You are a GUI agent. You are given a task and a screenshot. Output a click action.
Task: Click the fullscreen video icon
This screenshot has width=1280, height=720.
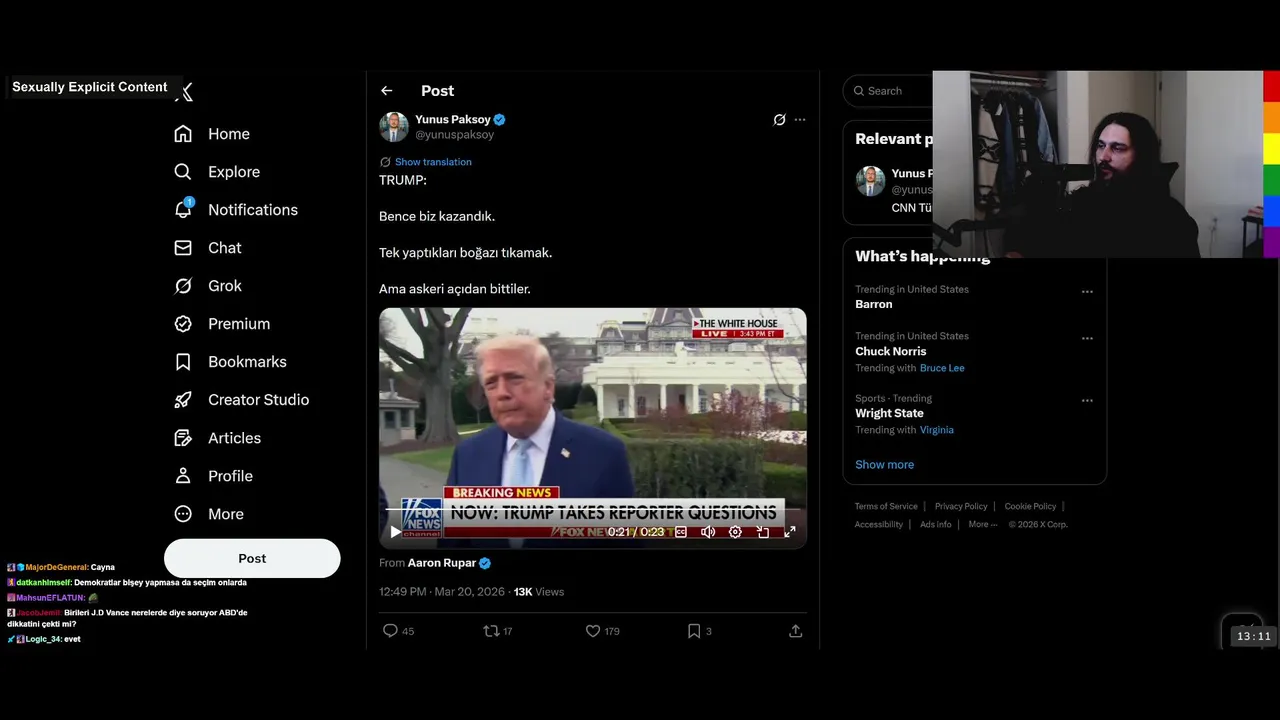(x=789, y=532)
